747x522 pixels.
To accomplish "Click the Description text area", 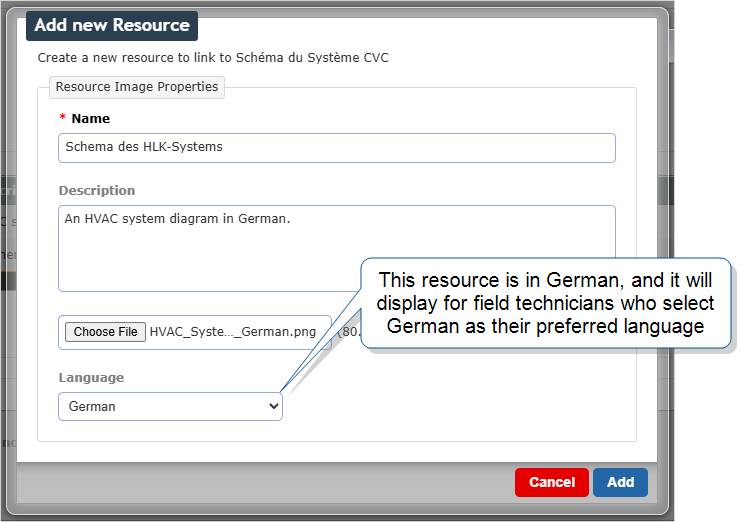I will [x=337, y=248].
